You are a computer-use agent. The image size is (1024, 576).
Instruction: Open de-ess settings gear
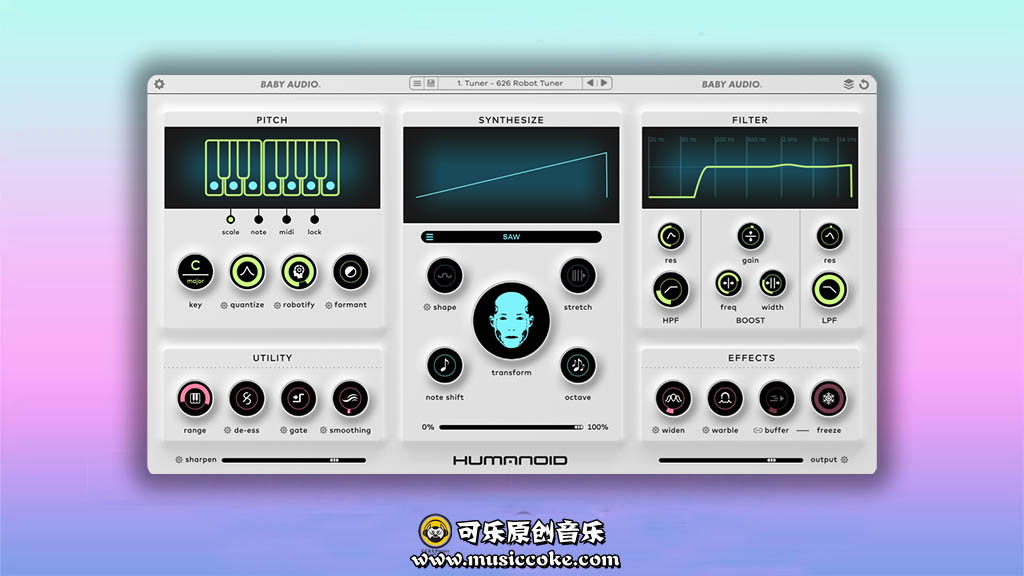(227, 430)
